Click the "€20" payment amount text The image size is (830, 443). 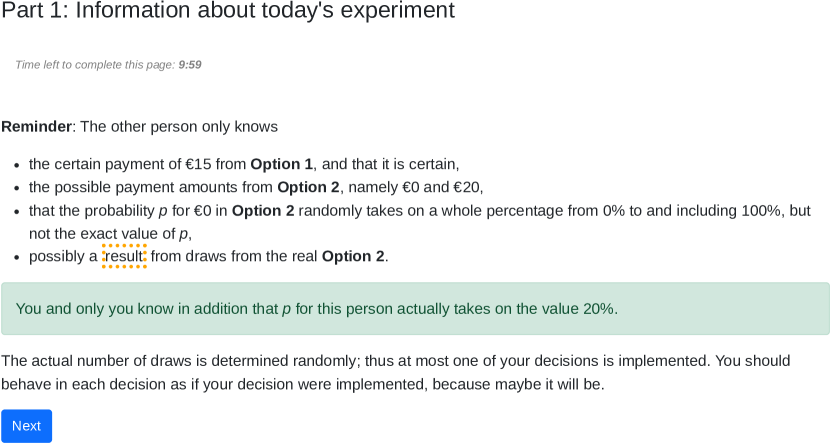coord(467,187)
